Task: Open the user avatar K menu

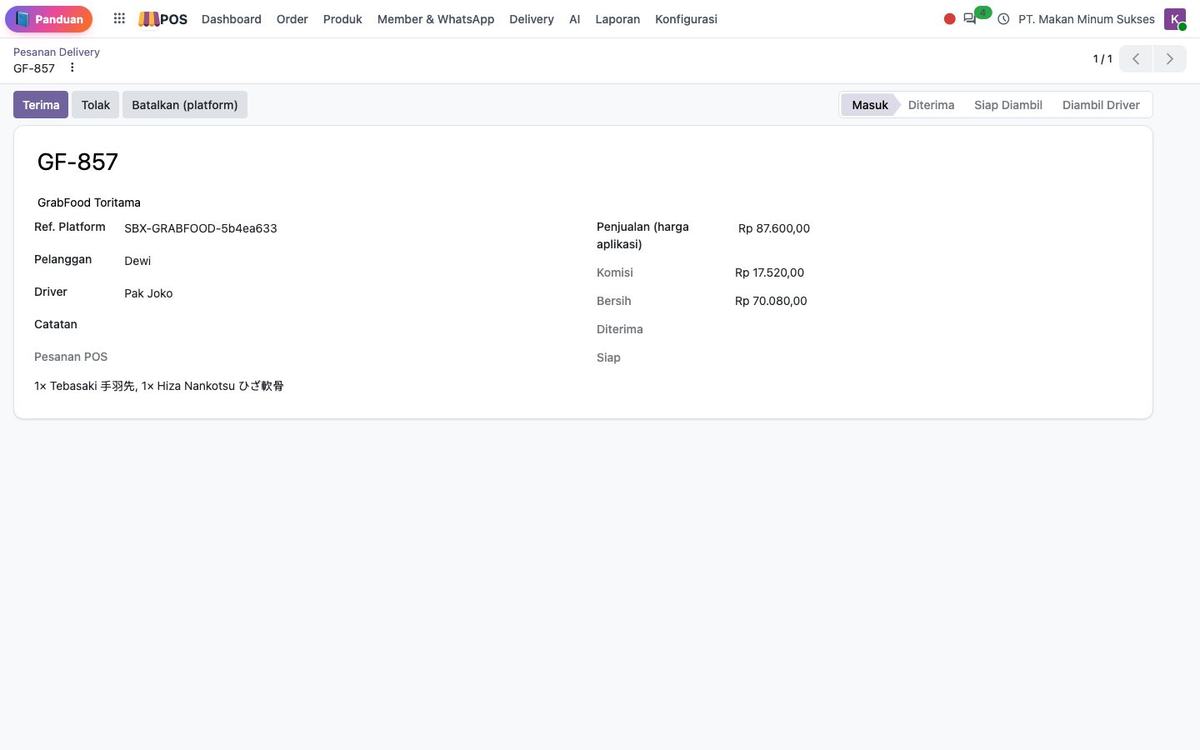Action: click(1174, 19)
